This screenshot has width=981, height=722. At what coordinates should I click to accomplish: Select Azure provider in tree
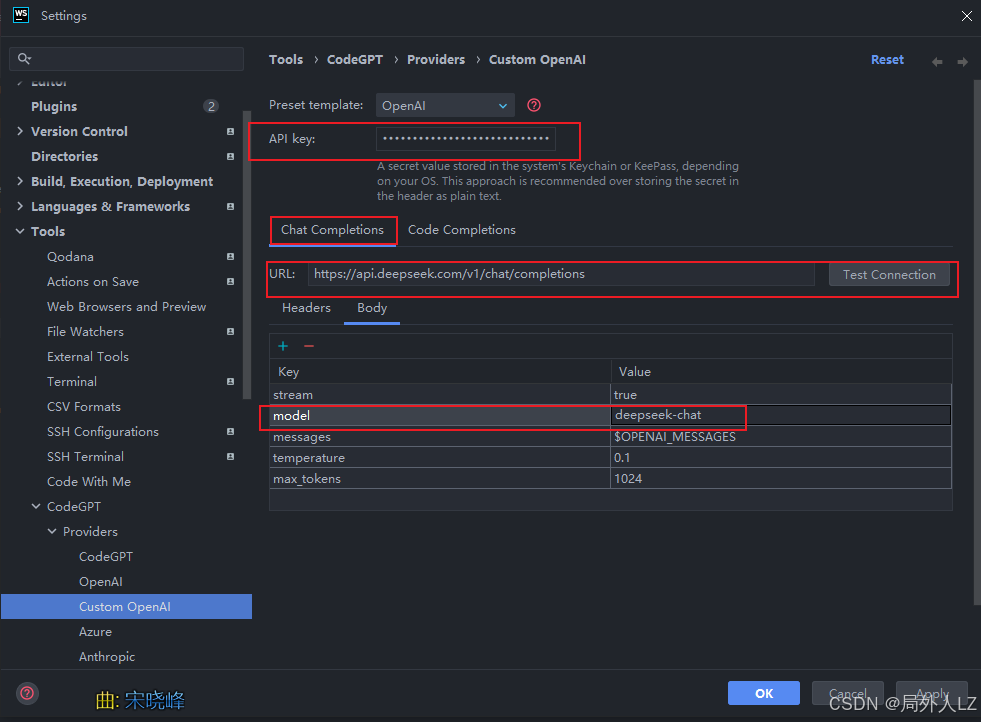click(x=95, y=632)
